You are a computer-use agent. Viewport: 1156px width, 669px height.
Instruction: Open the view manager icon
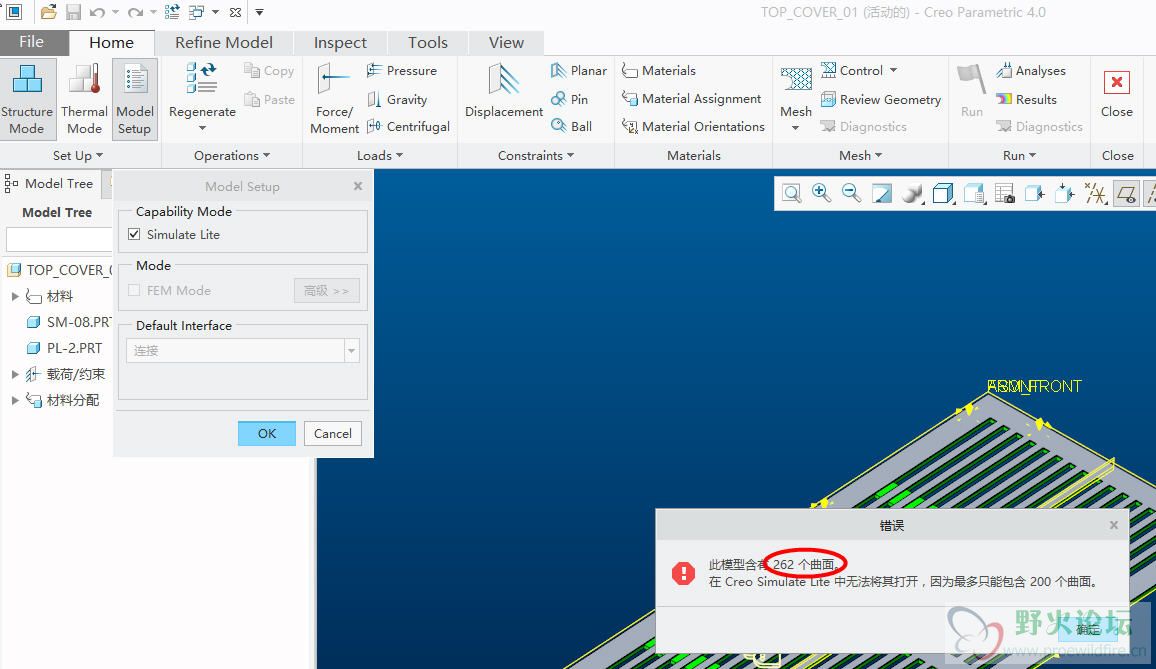pos(1004,193)
